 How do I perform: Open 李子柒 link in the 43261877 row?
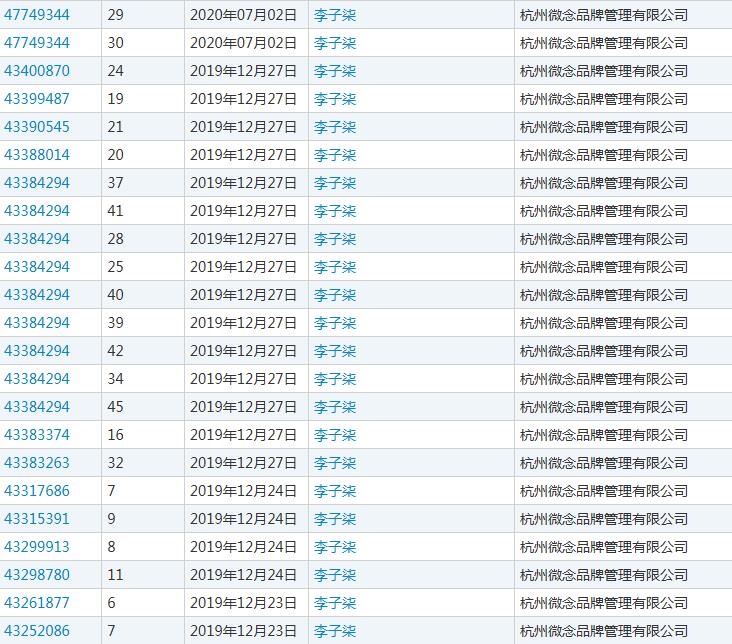coord(335,603)
